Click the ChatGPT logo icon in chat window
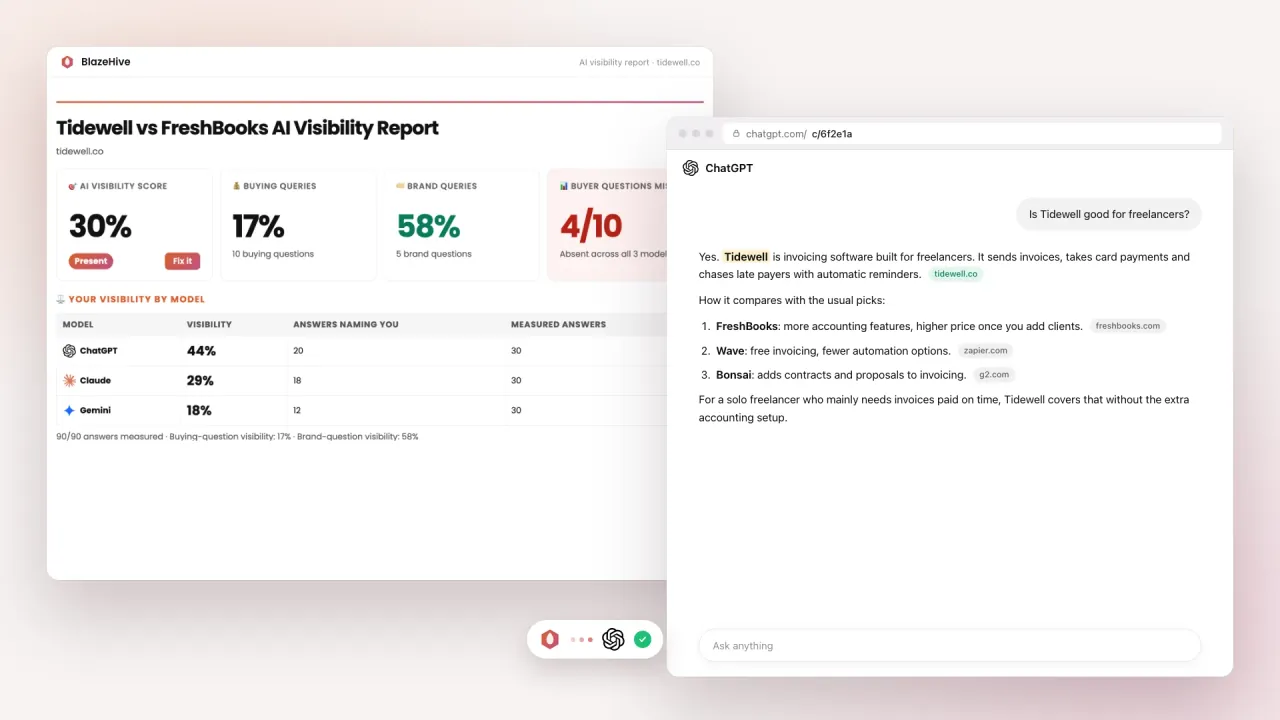The width and height of the screenshot is (1280, 720). pos(690,168)
